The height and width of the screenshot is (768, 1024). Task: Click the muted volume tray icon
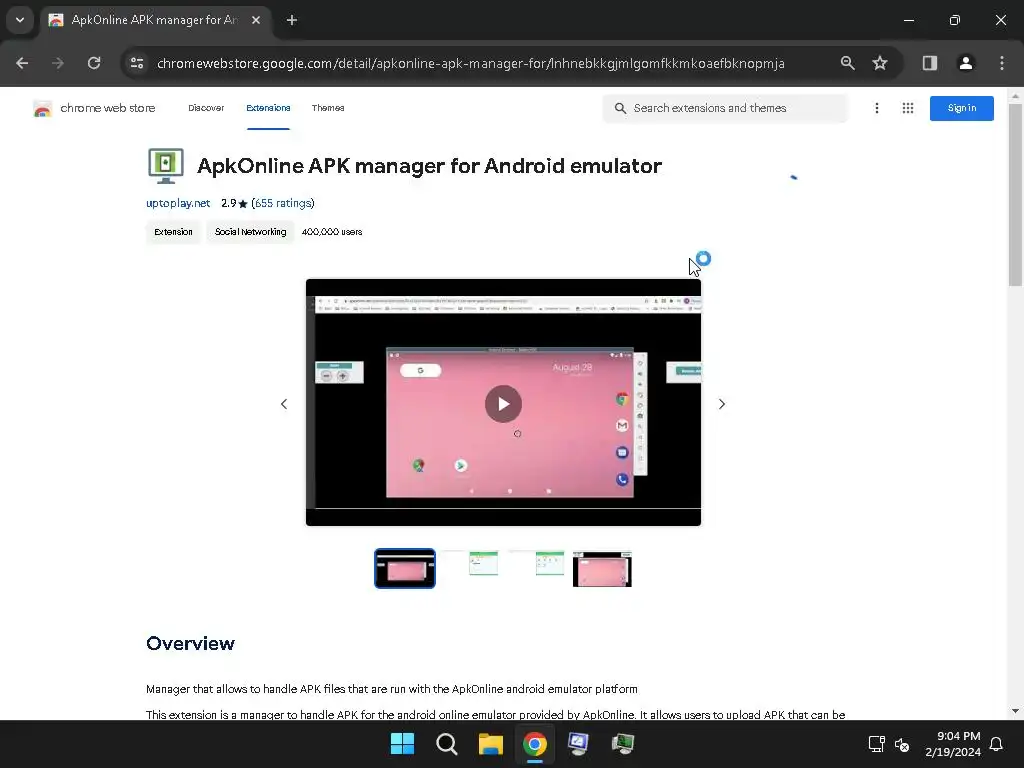click(902, 744)
